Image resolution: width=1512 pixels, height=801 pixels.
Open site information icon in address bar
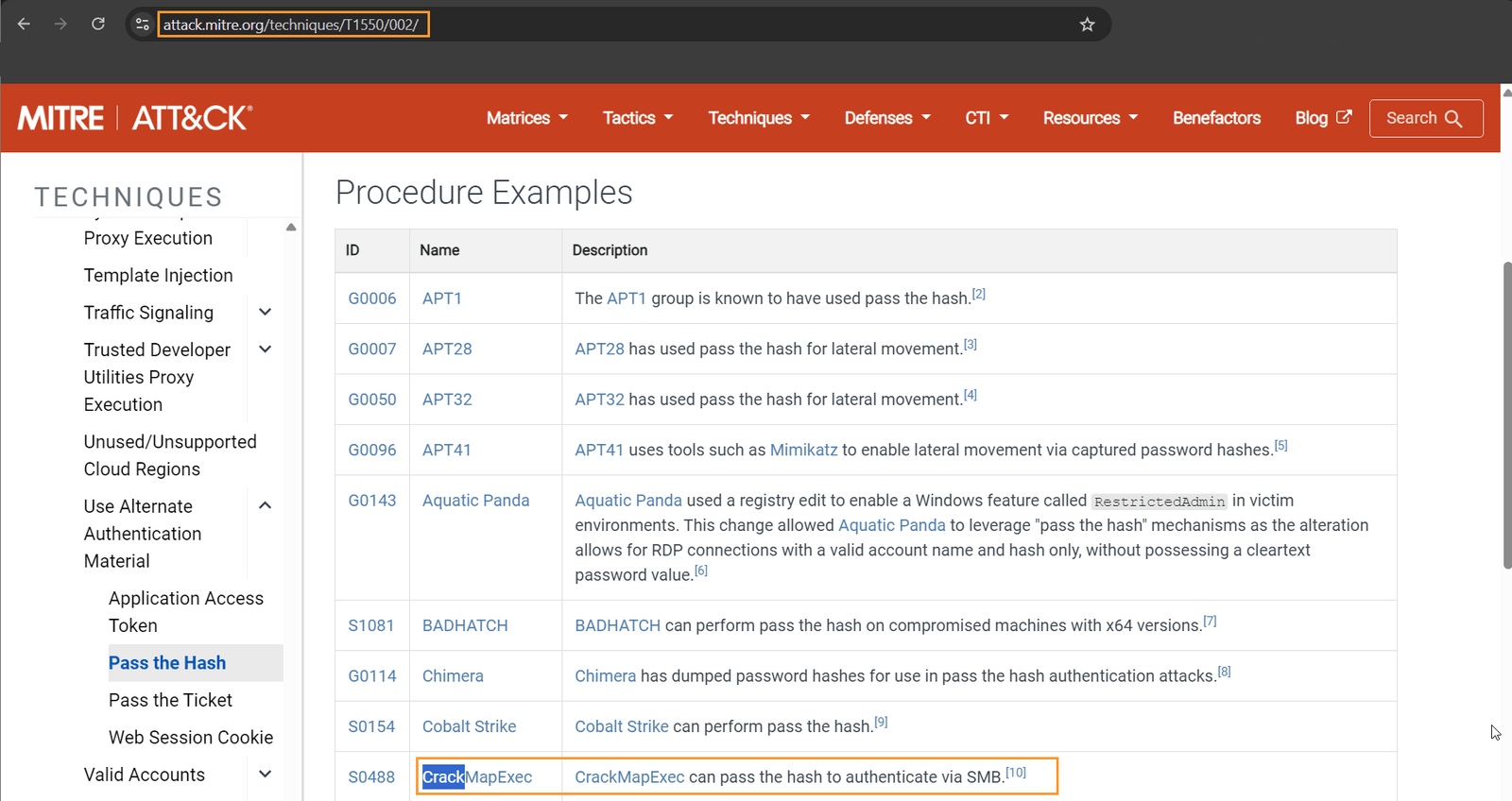[x=142, y=25]
